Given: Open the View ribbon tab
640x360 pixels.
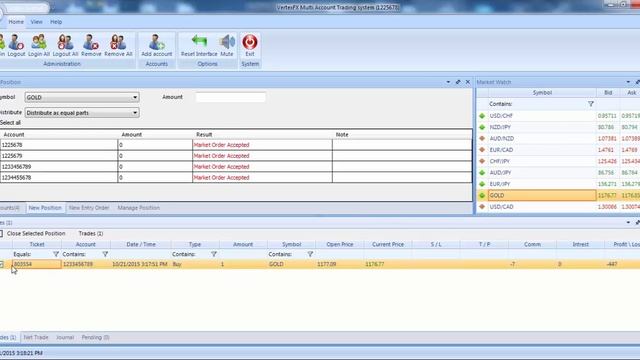Looking at the screenshot, I should [x=36, y=22].
